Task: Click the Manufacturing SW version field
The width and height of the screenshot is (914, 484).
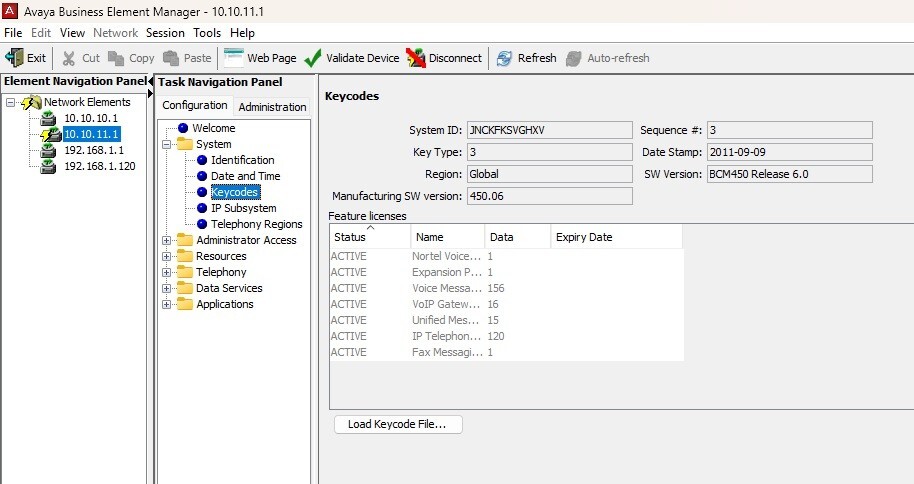Action: (x=550, y=196)
